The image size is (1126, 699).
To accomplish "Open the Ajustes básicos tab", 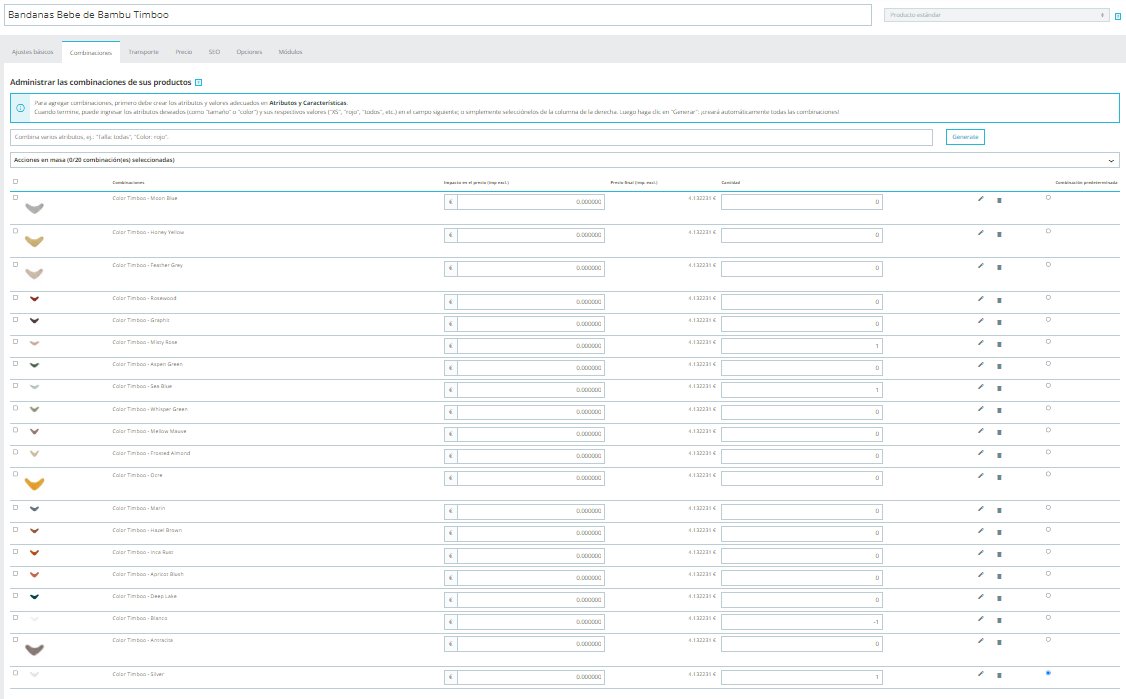I will click(x=33, y=52).
